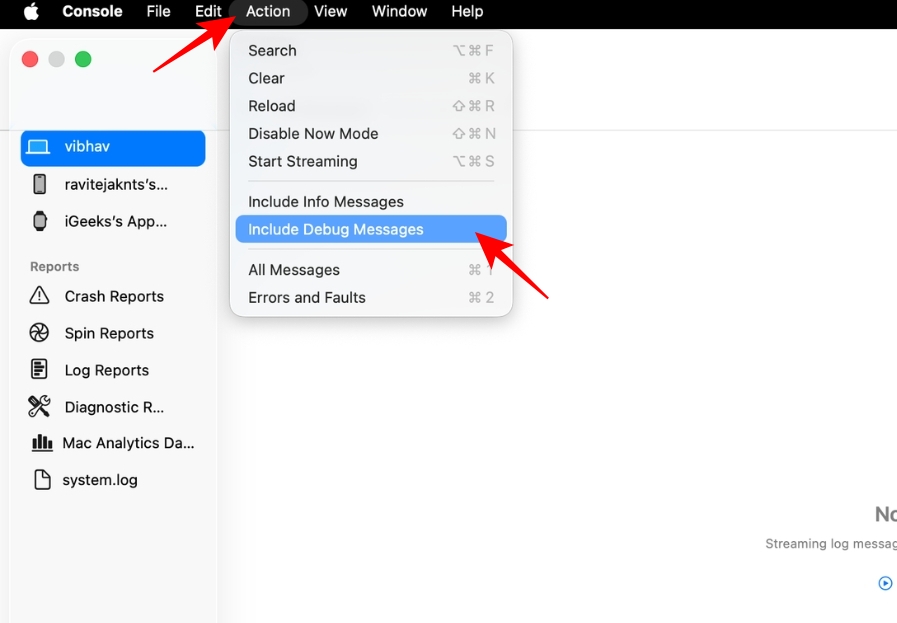Click the blue play streaming button

(885, 583)
